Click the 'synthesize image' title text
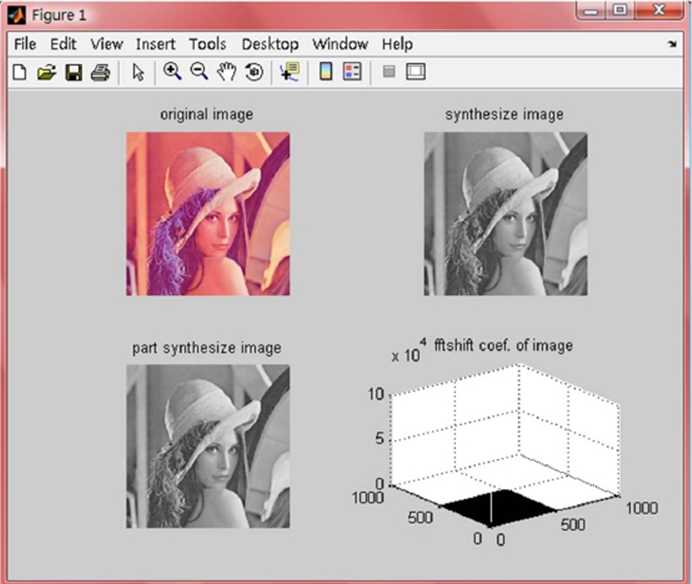 coord(504,114)
